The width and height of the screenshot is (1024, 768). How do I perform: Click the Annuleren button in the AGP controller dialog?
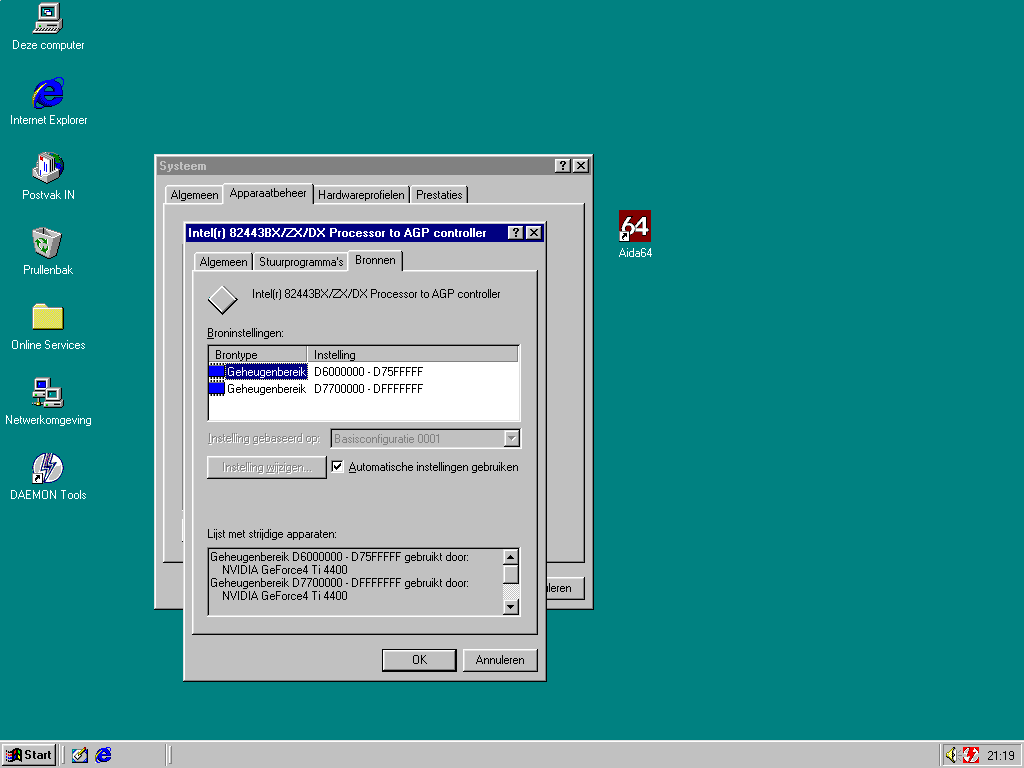tap(500, 660)
